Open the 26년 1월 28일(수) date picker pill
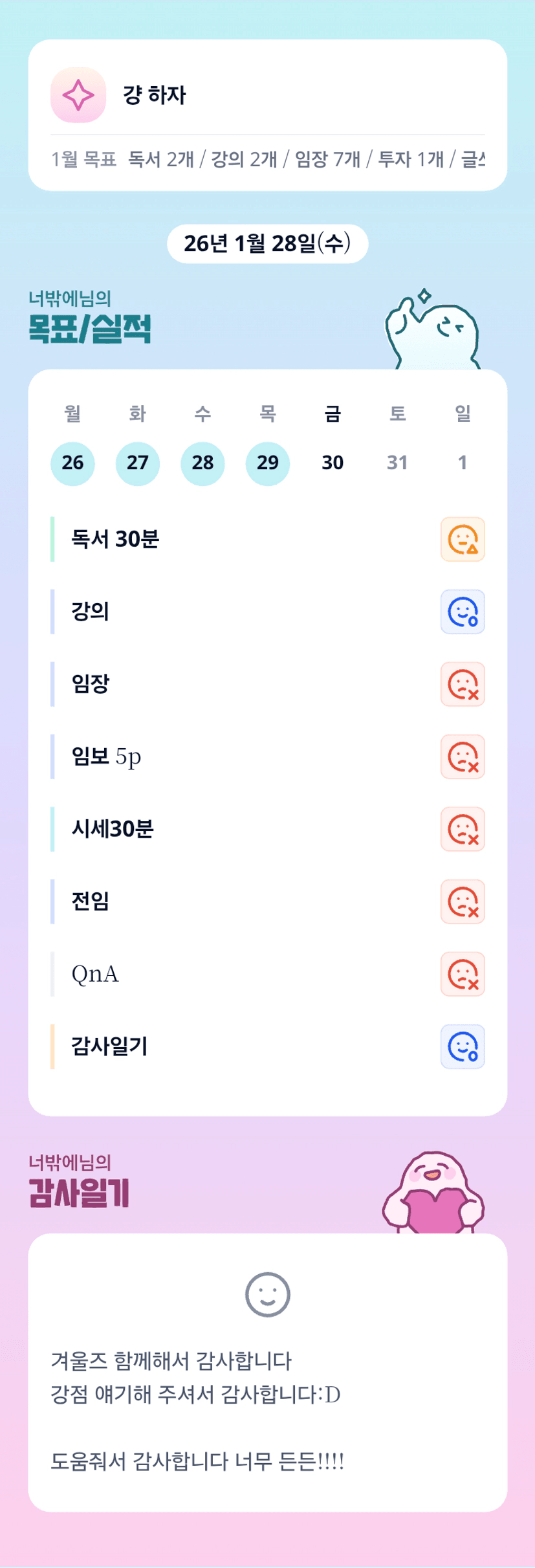This screenshot has width=535, height=1568. (x=267, y=244)
